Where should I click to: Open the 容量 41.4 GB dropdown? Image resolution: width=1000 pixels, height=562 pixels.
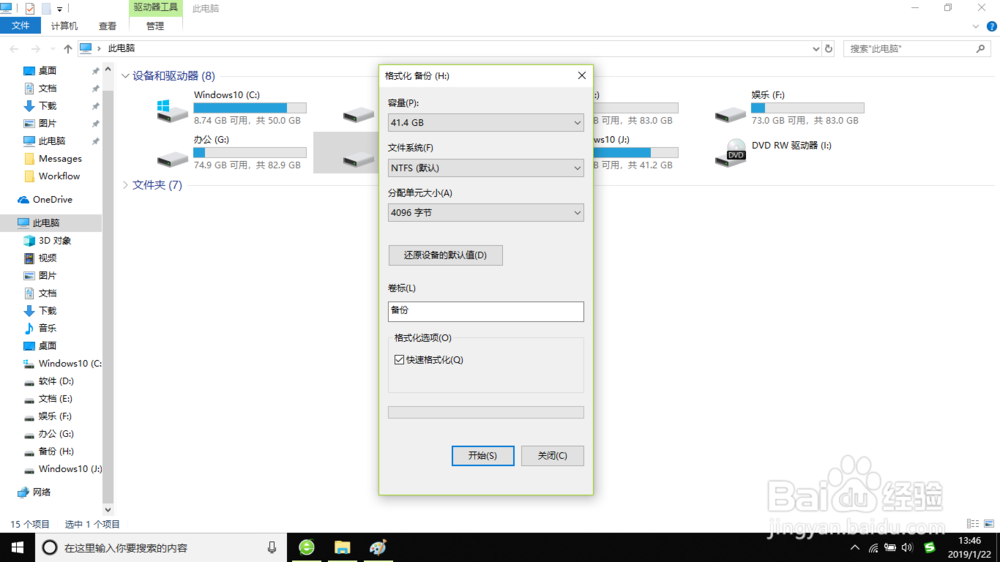[x=485, y=122]
